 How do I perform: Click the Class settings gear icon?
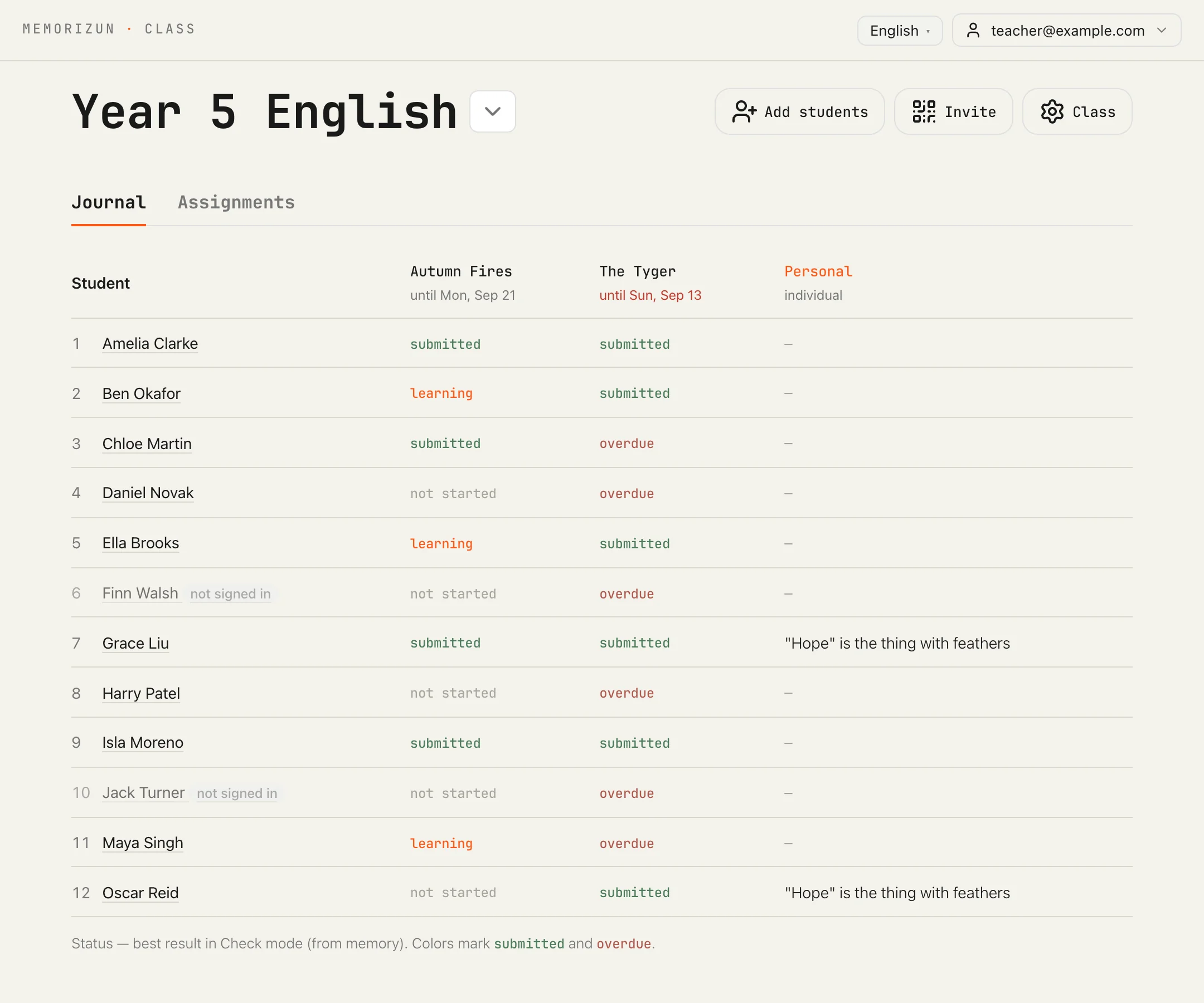(1052, 112)
